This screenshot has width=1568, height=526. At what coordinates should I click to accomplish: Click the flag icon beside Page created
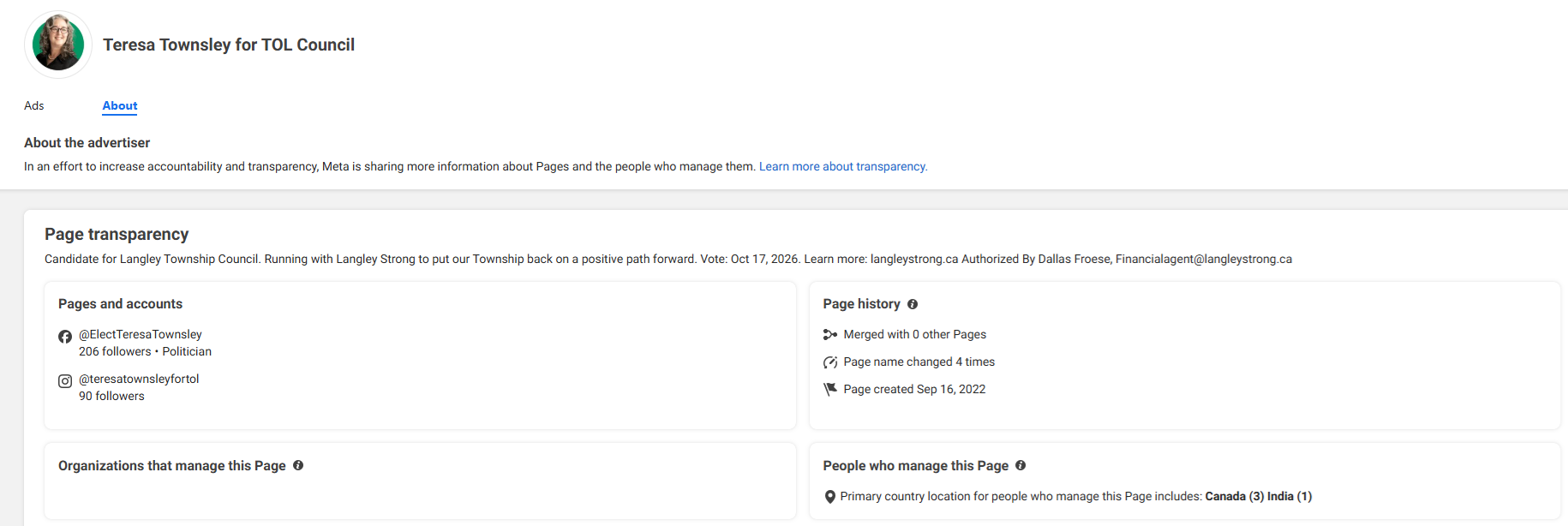(829, 389)
